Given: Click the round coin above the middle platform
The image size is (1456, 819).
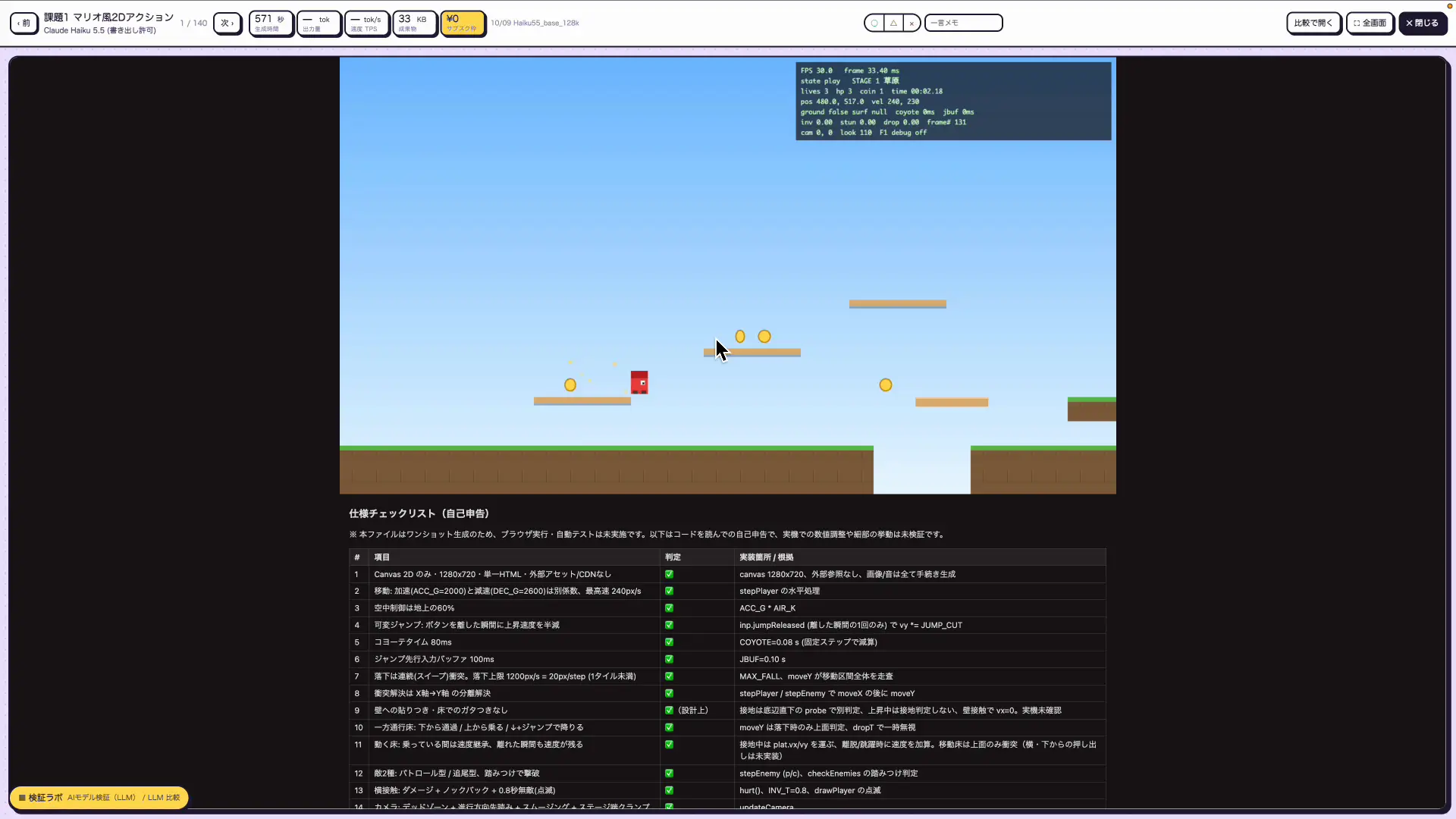Looking at the screenshot, I should click(764, 337).
